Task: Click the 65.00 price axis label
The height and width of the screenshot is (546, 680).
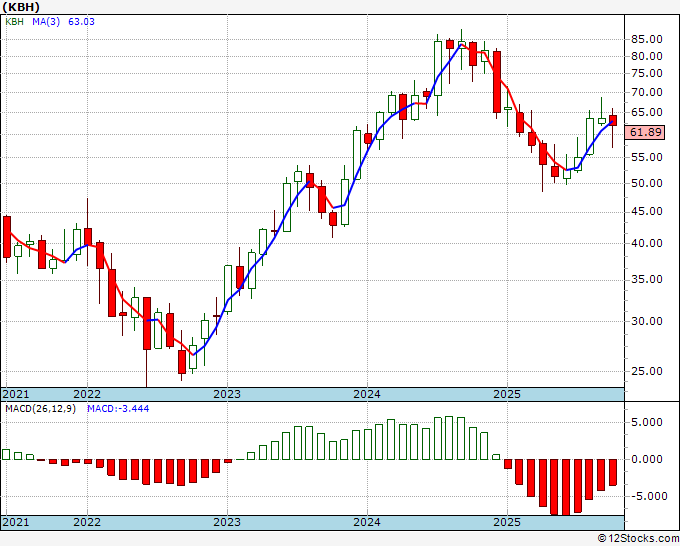Action: tap(646, 112)
